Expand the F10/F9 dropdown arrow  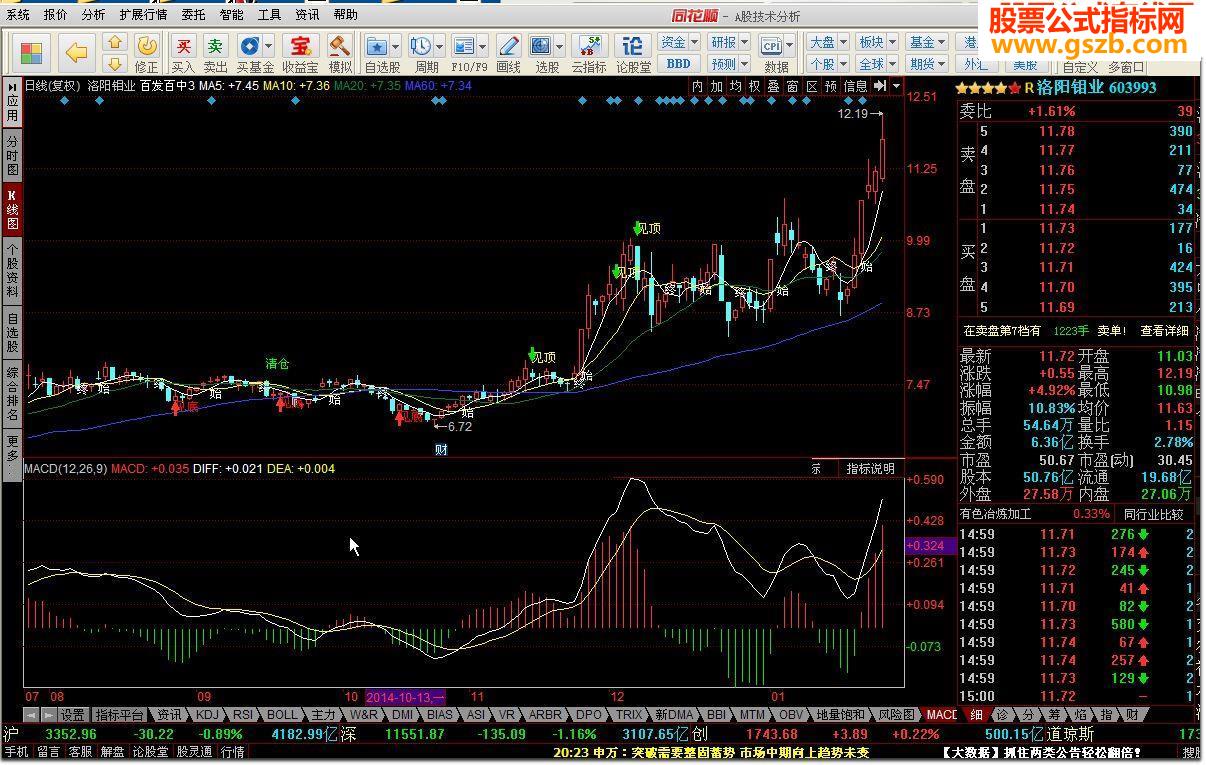point(483,47)
